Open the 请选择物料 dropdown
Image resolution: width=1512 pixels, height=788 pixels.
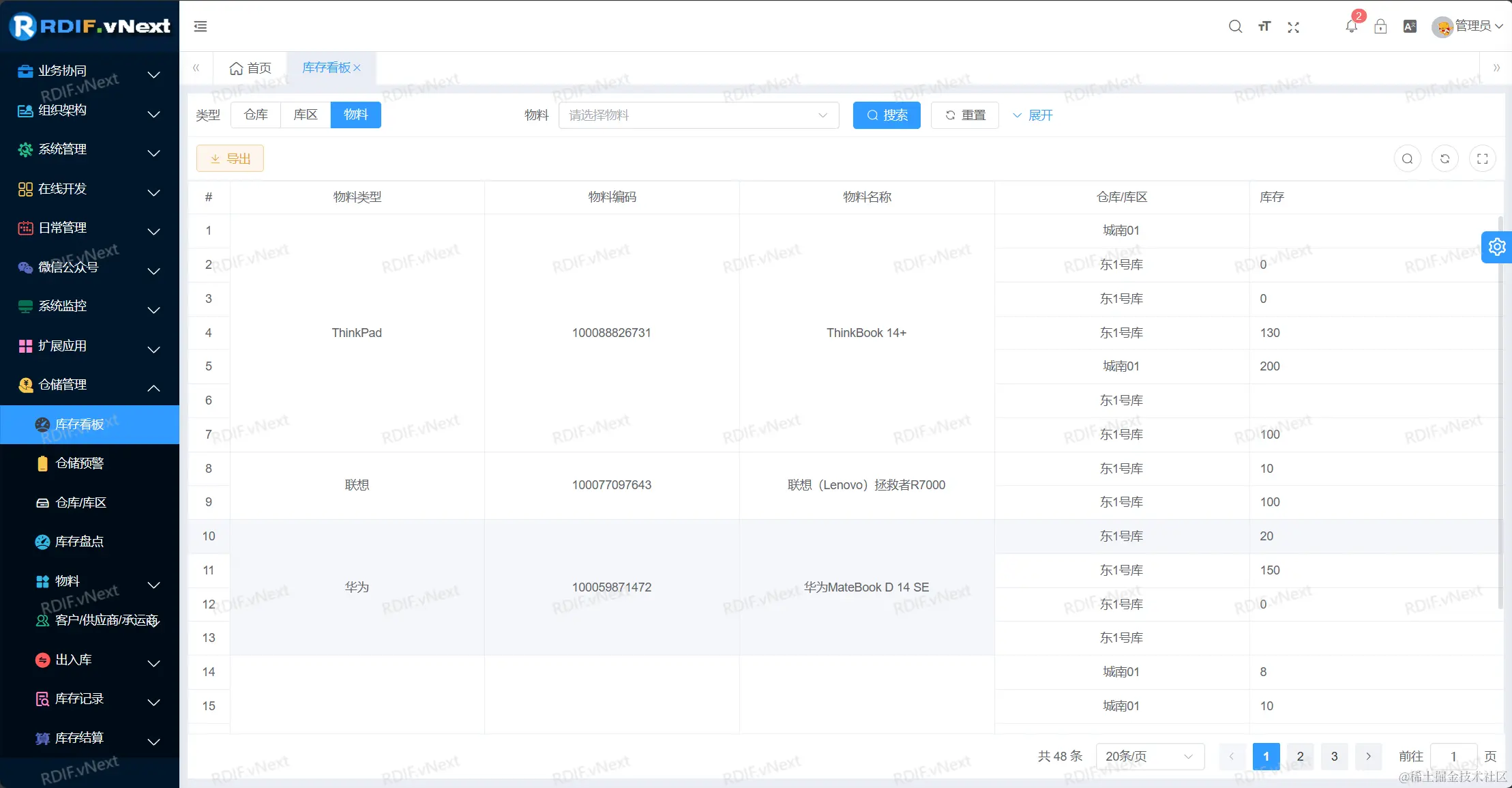click(x=698, y=115)
